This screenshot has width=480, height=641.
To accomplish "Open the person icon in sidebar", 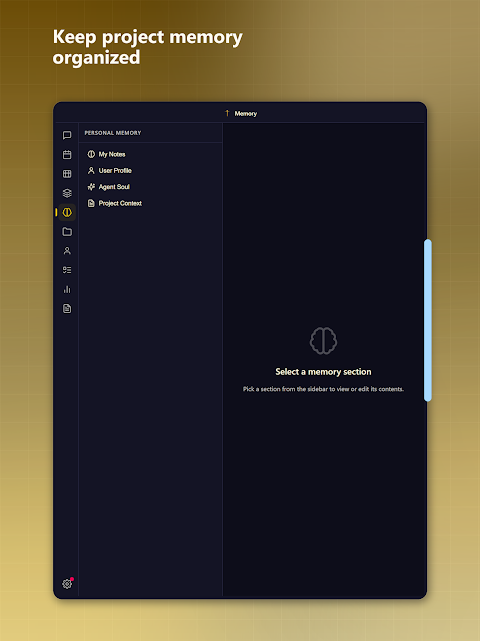I will [67, 251].
